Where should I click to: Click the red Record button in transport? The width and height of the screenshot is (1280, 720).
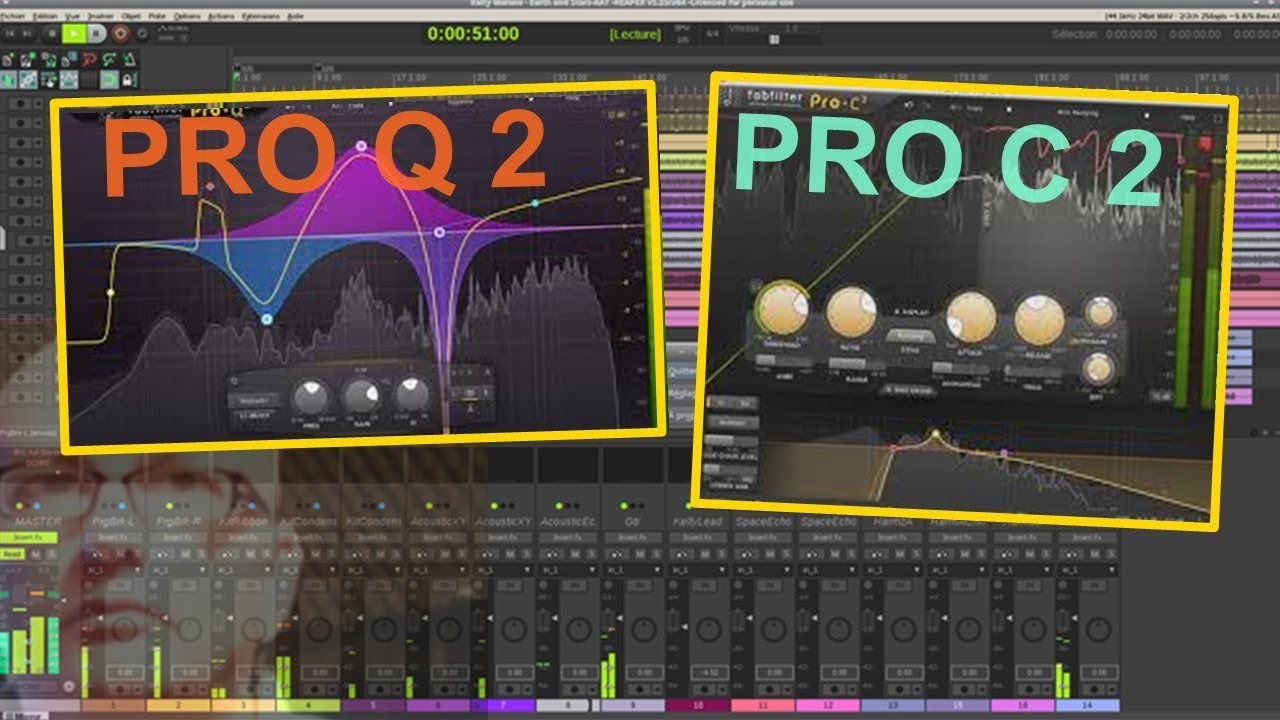[x=120, y=33]
